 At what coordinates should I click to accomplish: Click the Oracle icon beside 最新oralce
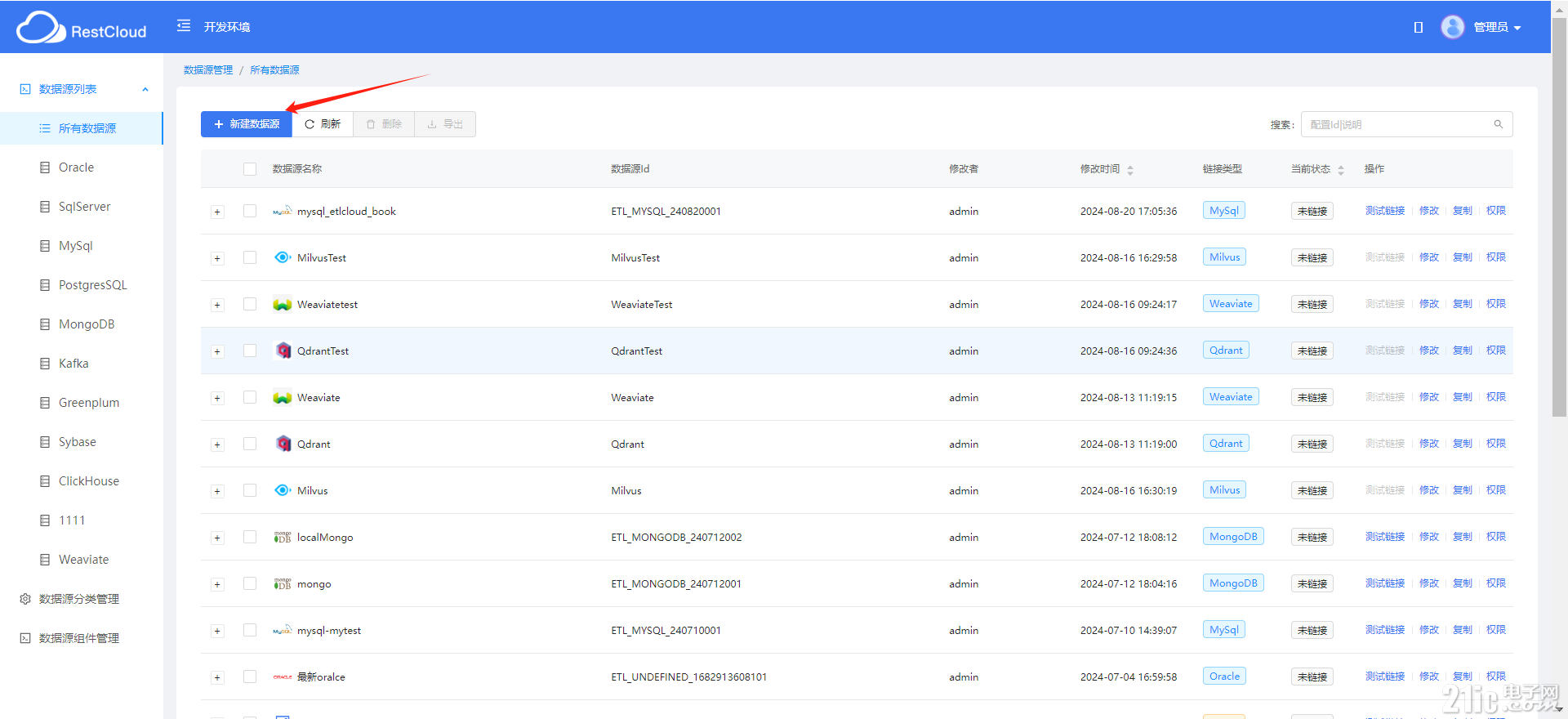point(283,677)
